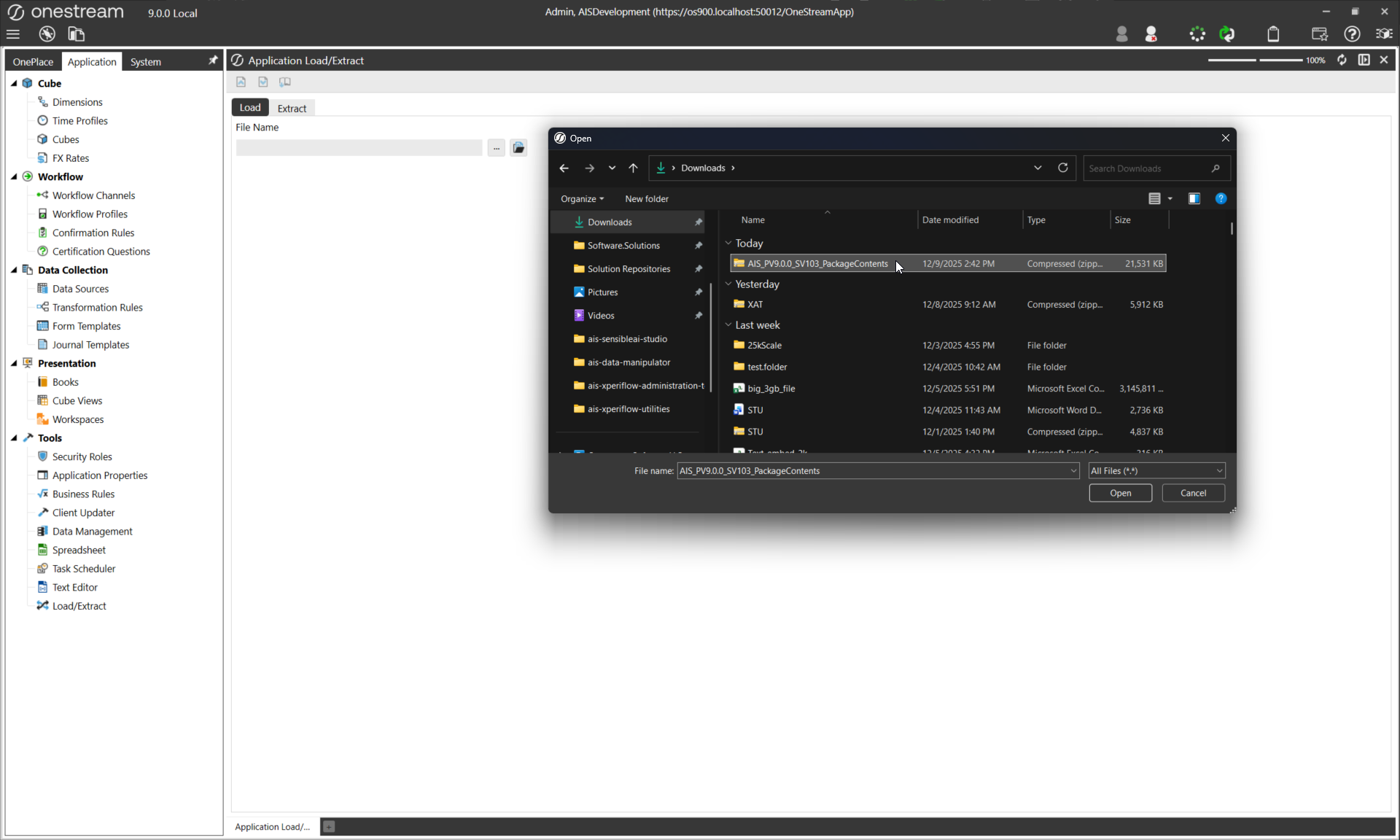
Task: Click the refresh icon beside the 100% zoom
Action: (1342, 60)
